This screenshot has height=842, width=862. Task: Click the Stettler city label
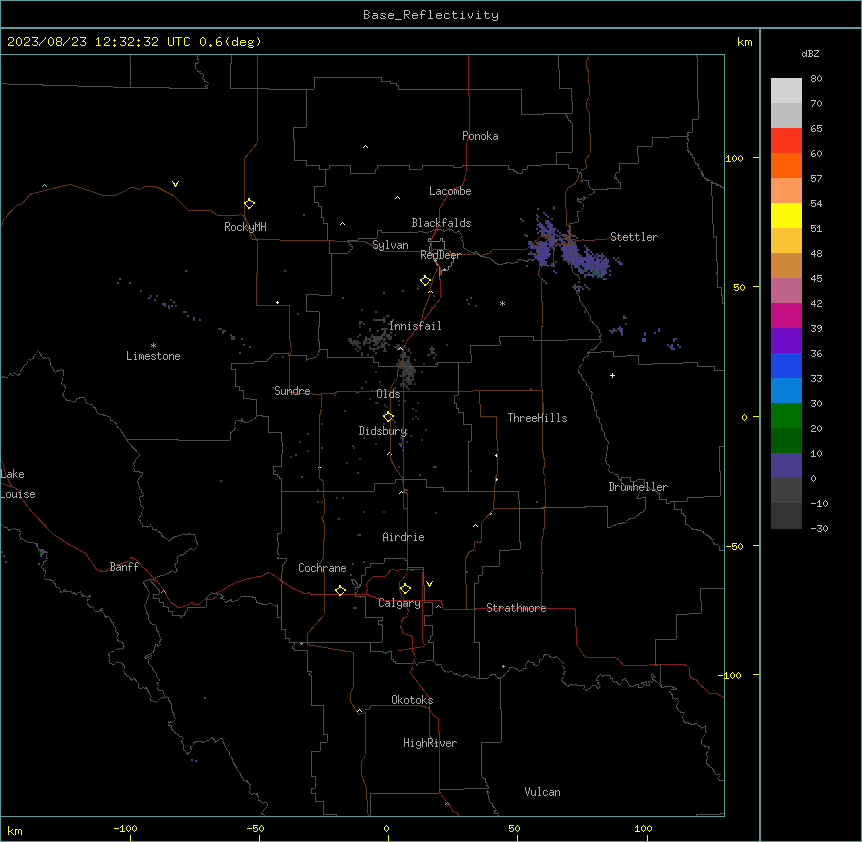pos(634,237)
